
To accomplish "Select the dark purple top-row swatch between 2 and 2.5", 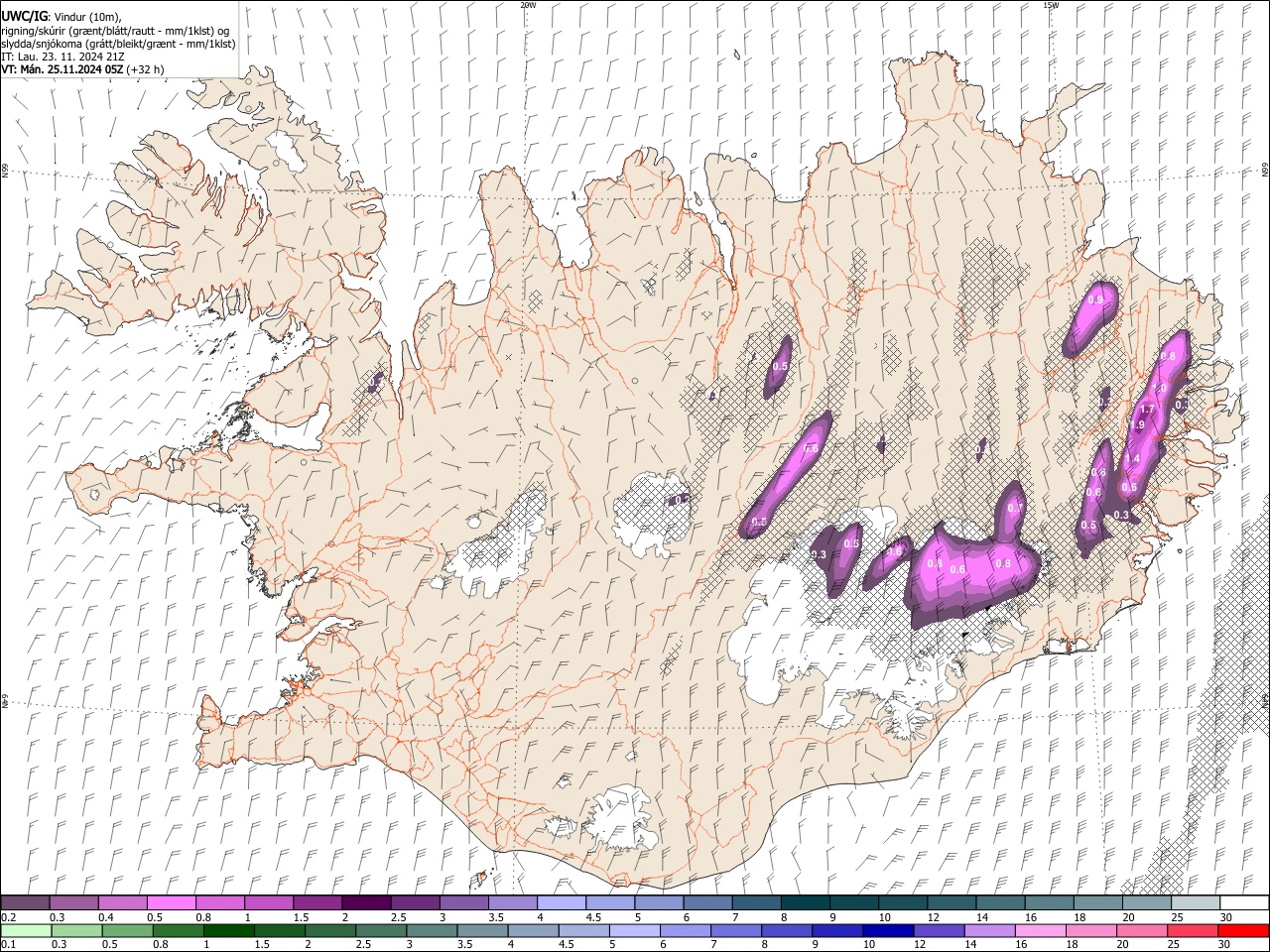I will coord(365,902).
